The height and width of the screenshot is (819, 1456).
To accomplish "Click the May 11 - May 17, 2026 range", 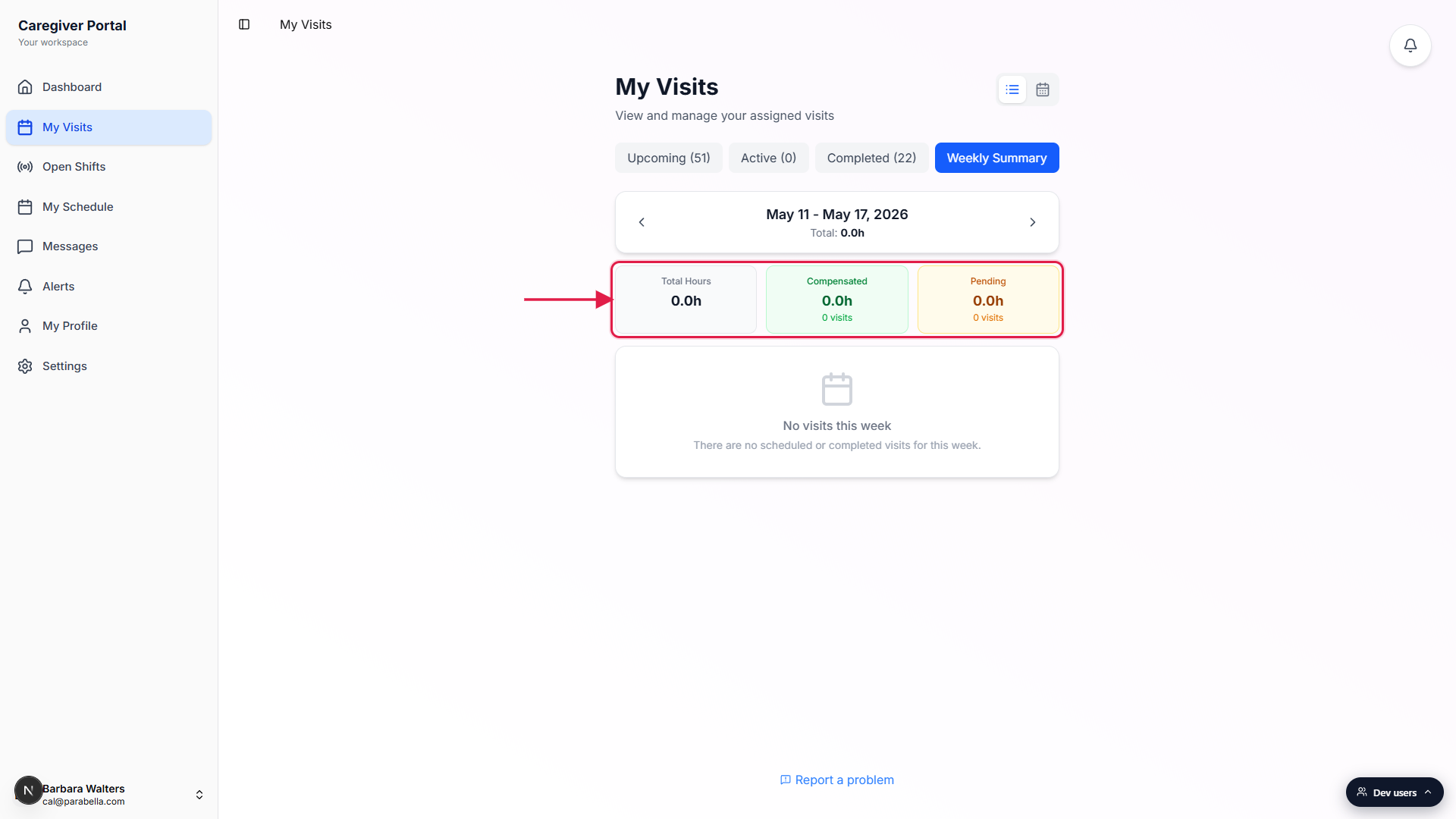I will tap(836, 215).
